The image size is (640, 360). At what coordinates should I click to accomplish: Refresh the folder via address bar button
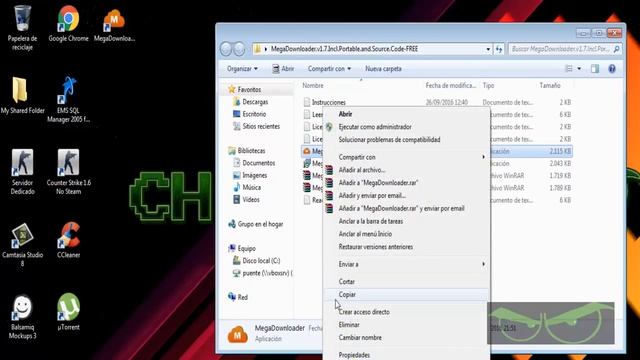499,49
